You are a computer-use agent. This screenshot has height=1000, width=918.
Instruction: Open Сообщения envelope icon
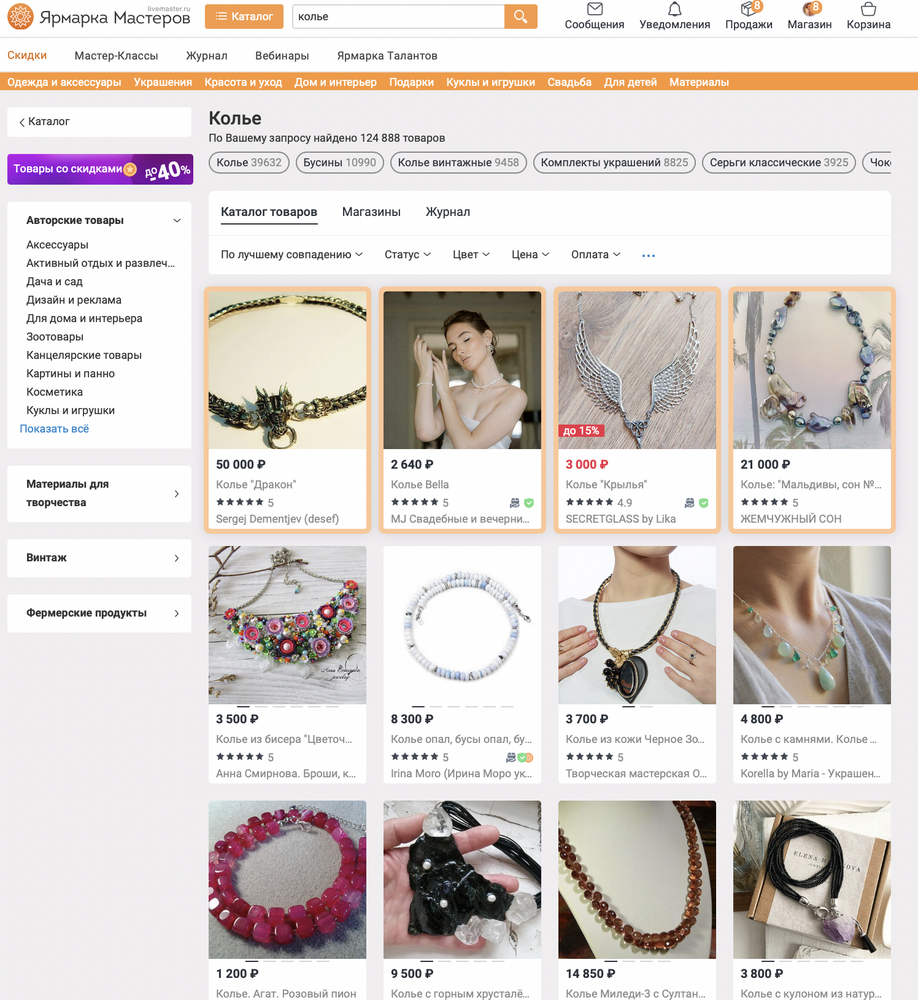(594, 9)
